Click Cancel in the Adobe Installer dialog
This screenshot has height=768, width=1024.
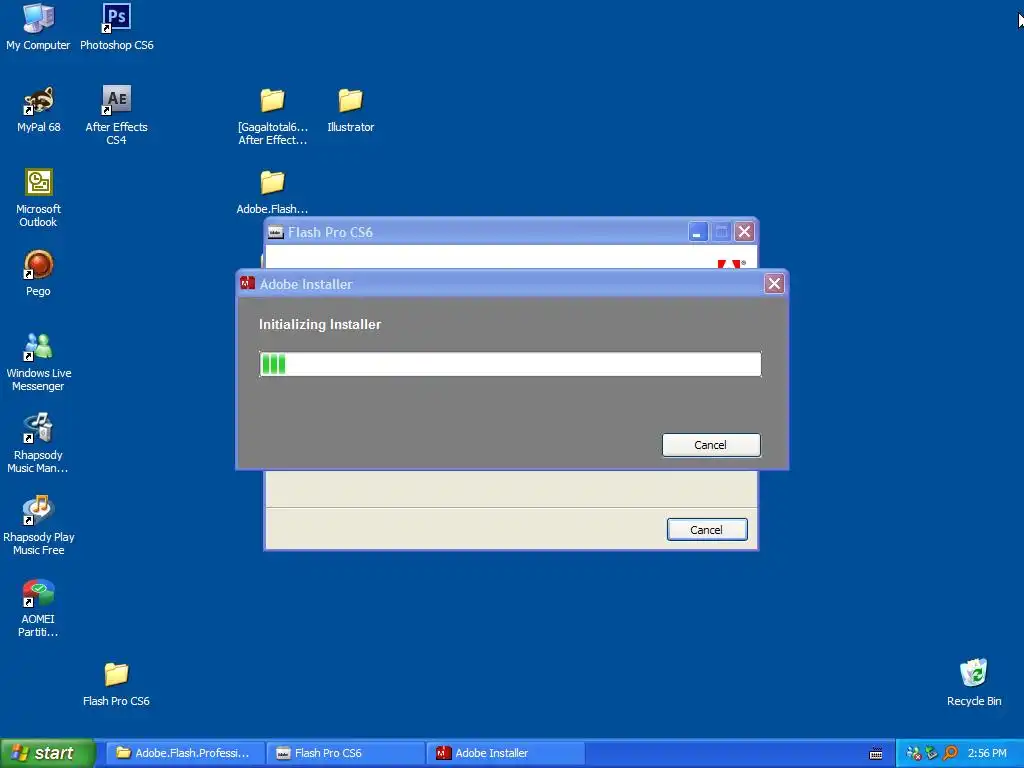coord(711,445)
